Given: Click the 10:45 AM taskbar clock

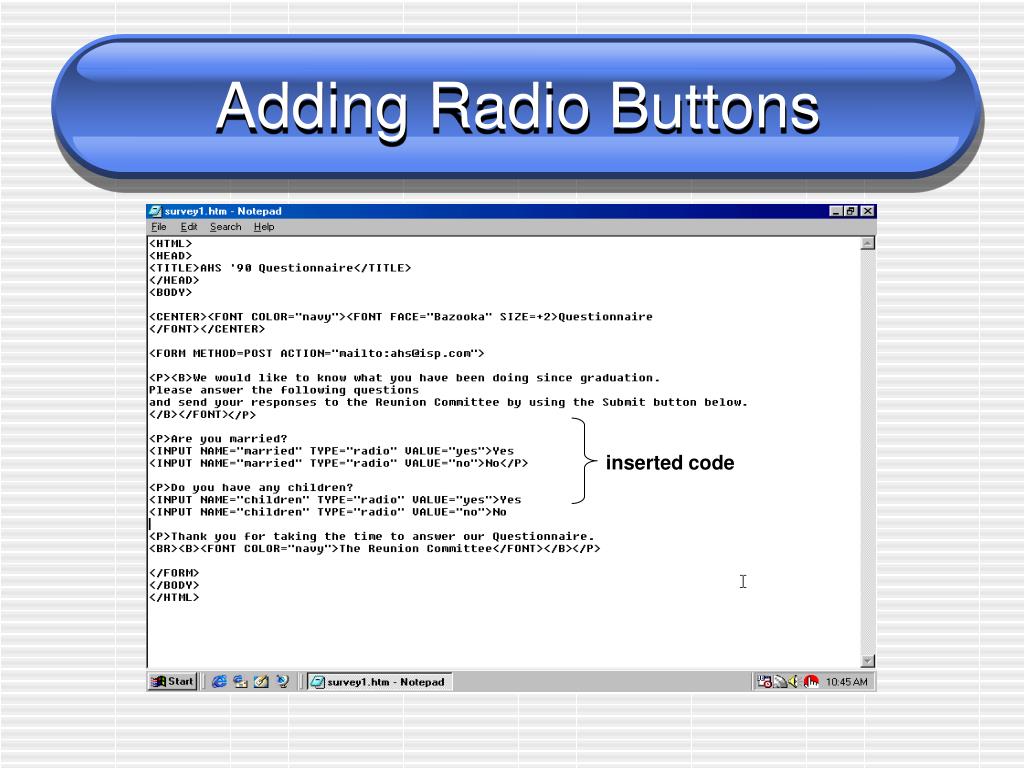Looking at the screenshot, I should tap(847, 682).
